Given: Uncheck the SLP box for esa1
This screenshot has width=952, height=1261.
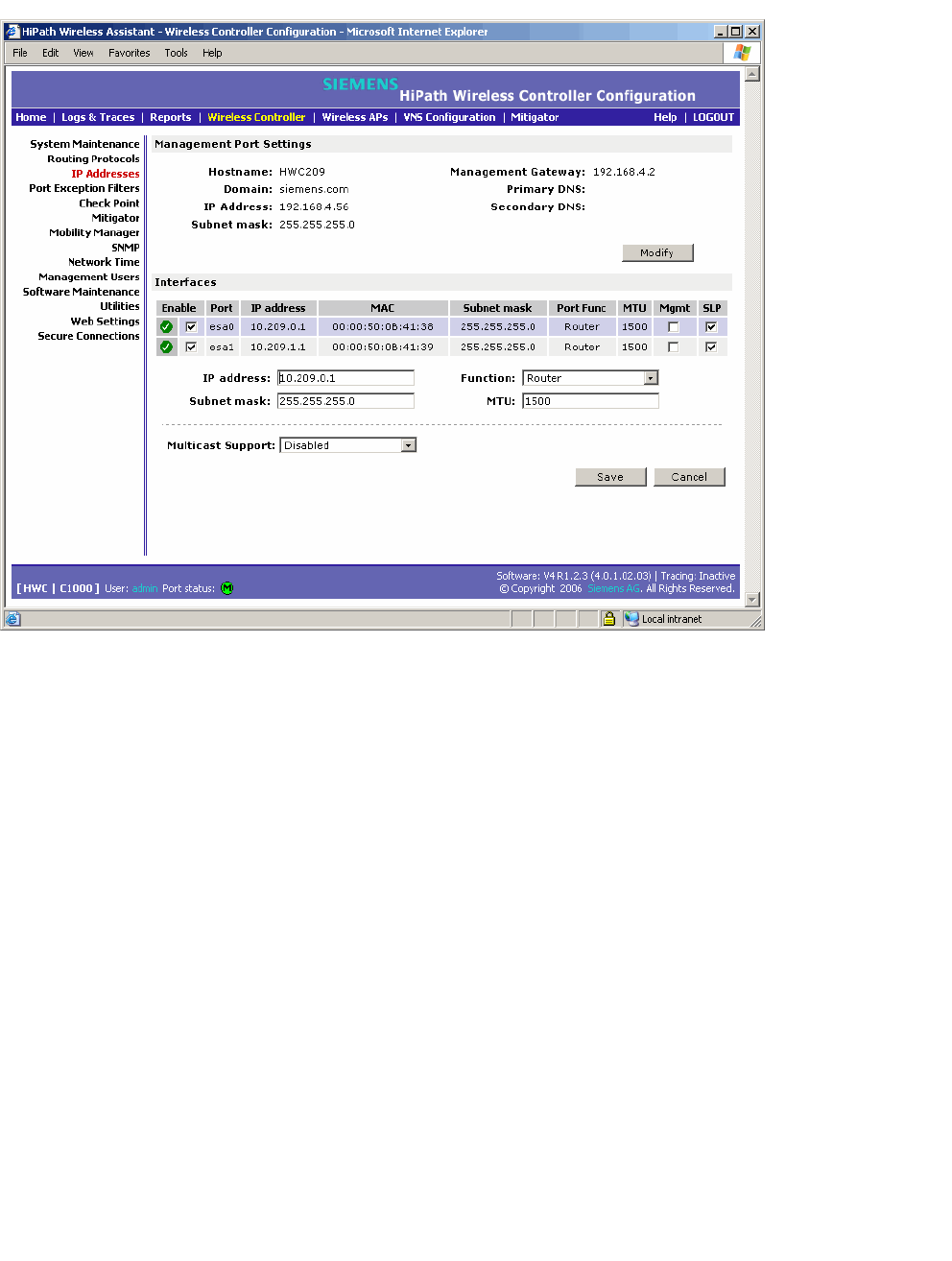Looking at the screenshot, I should click(711, 347).
